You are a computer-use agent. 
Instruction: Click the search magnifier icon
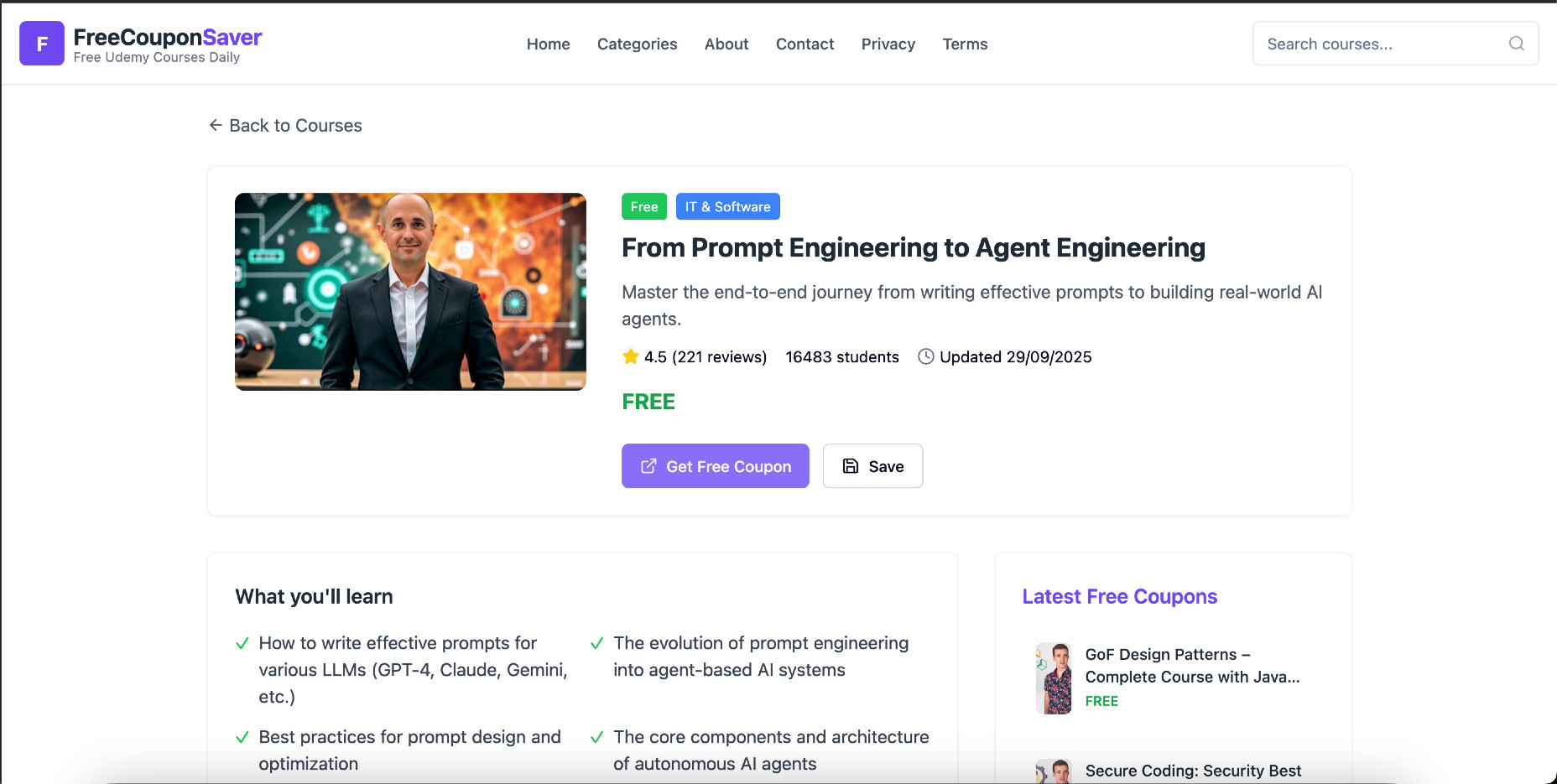tap(1516, 44)
